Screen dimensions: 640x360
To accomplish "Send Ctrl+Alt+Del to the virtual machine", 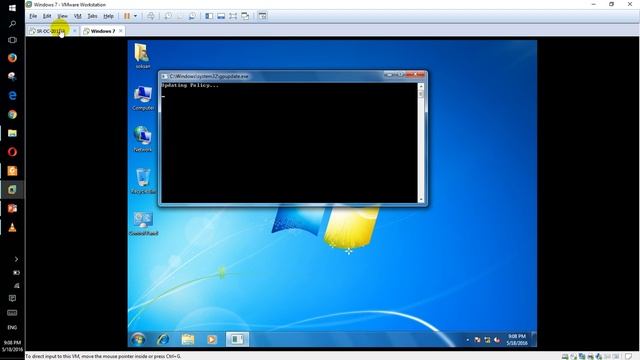I will (x=151, y=16).
